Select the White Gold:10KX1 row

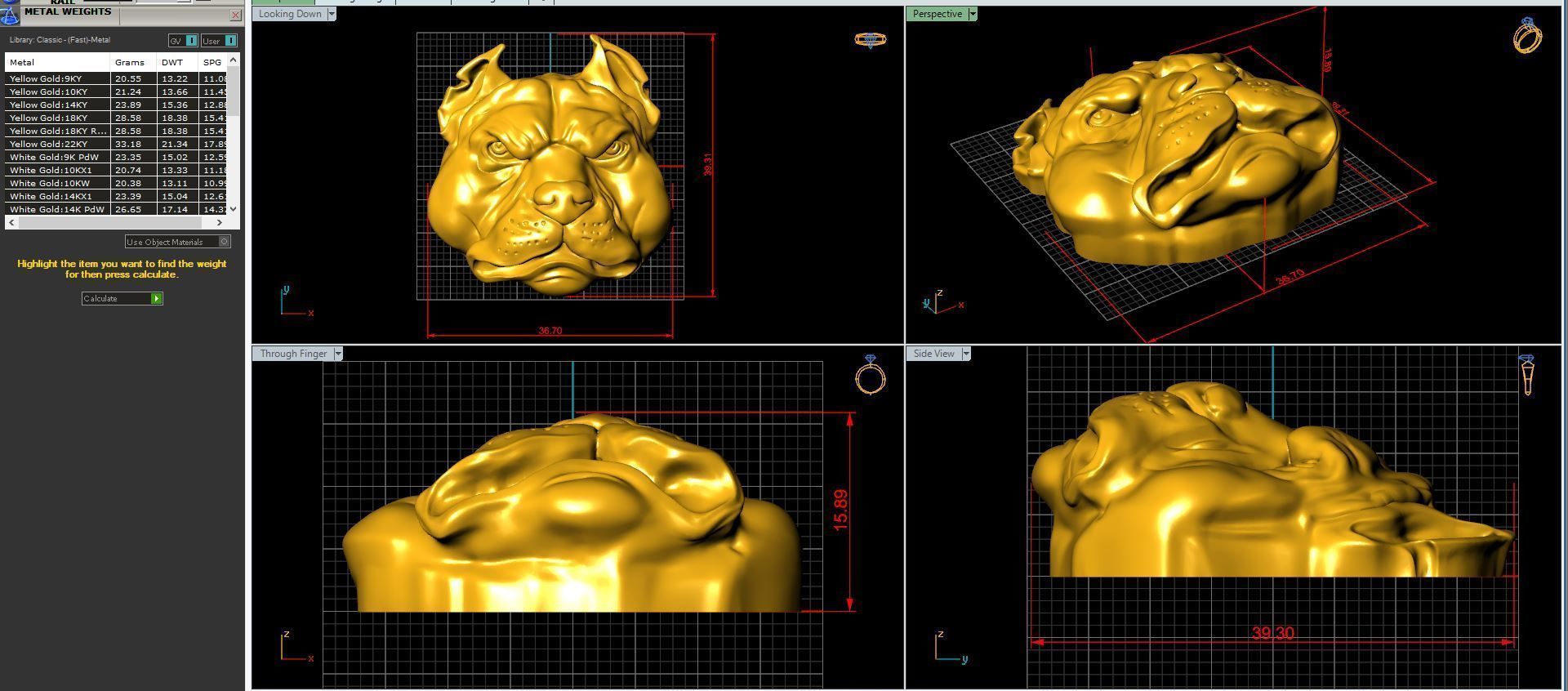point(116,170)
